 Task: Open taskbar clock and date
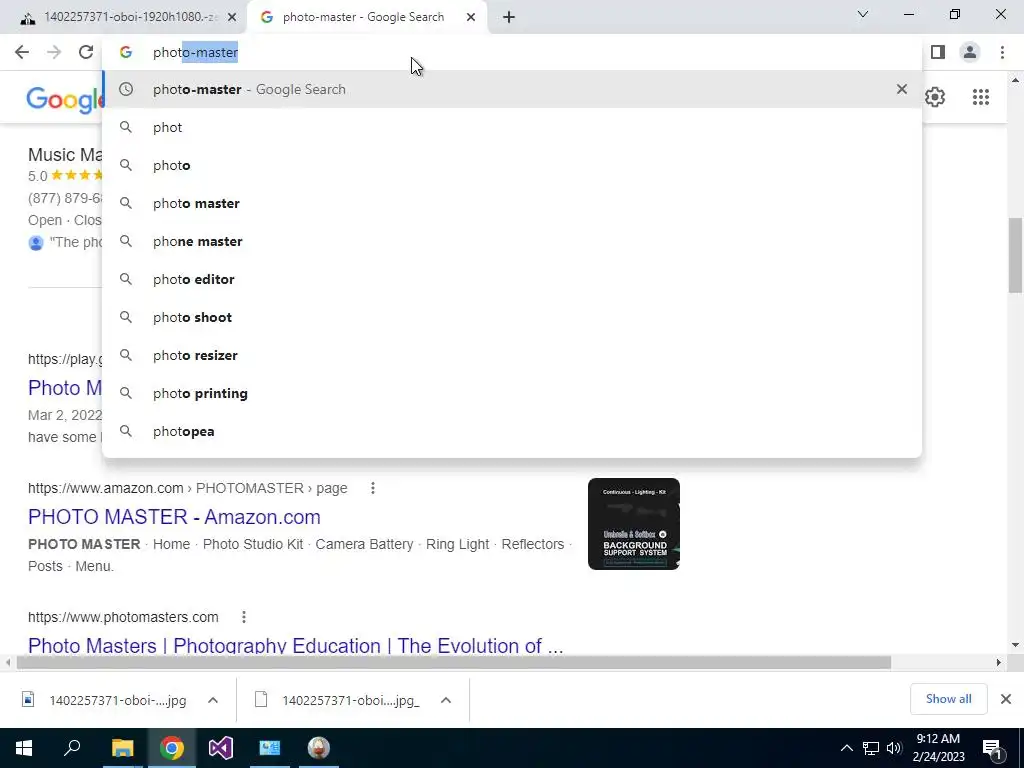(x=938, y=748)
